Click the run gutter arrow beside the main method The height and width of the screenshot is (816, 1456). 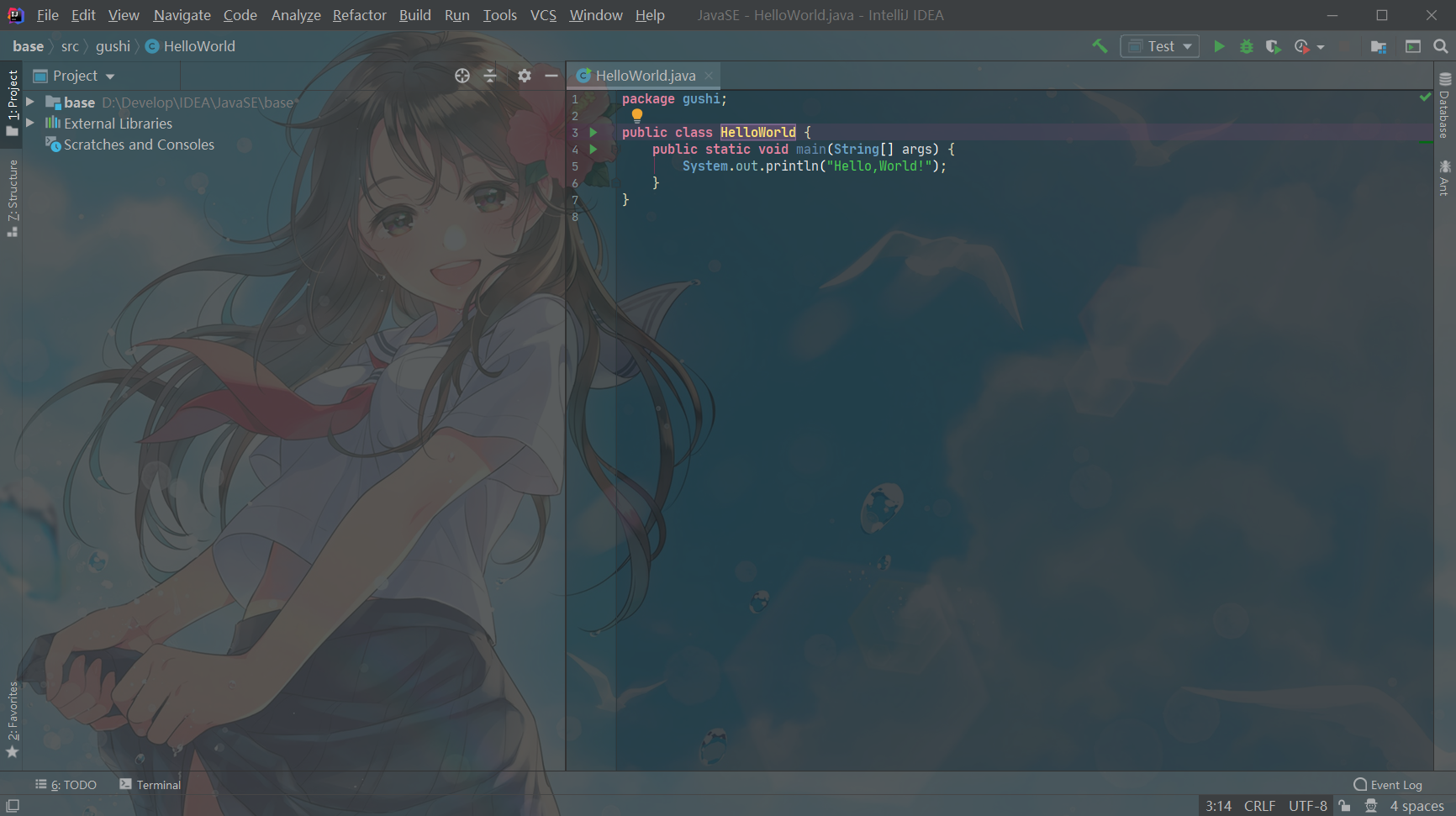click(593, 149)
